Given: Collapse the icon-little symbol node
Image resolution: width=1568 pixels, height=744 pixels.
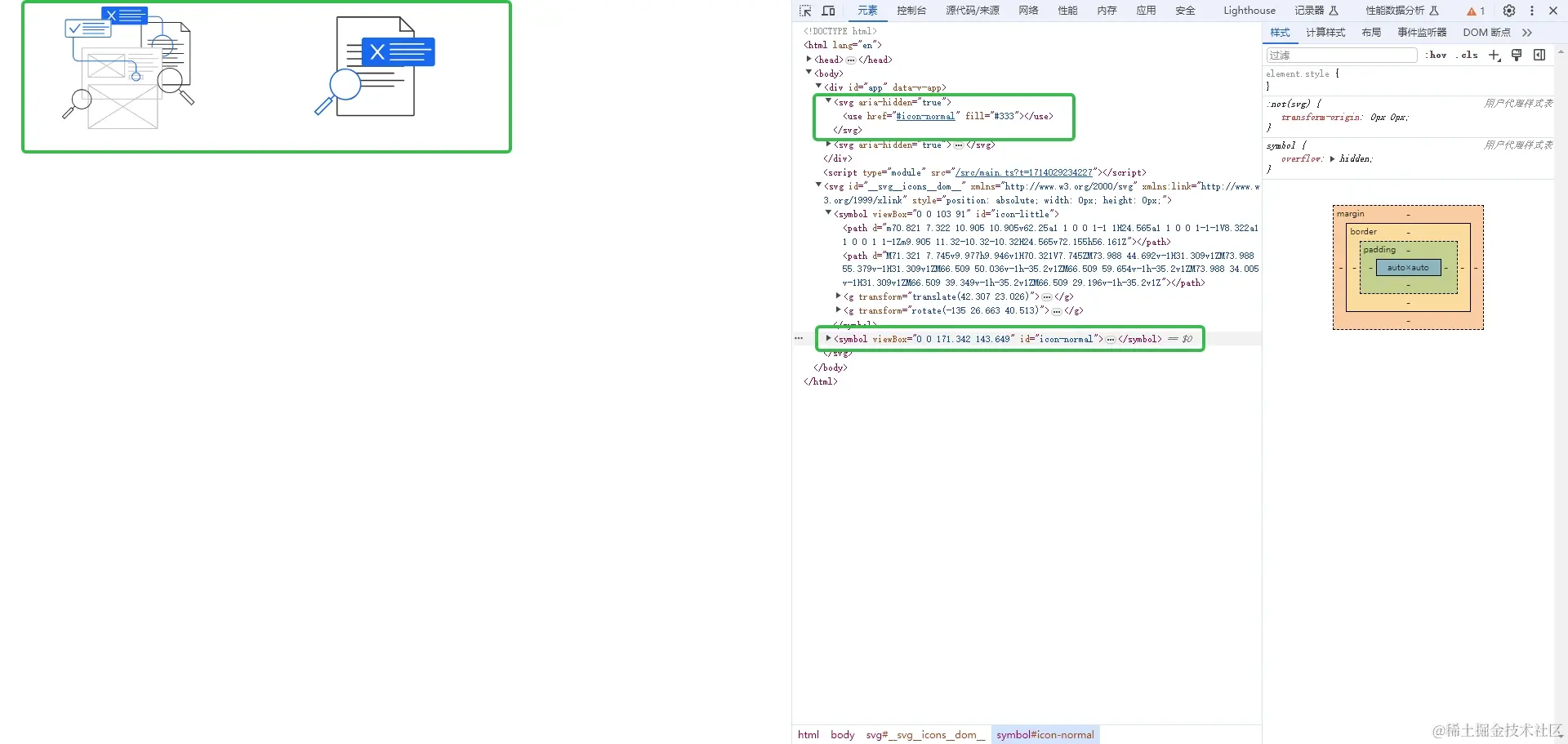Looking at the screenshot, I should coord(829,213).
